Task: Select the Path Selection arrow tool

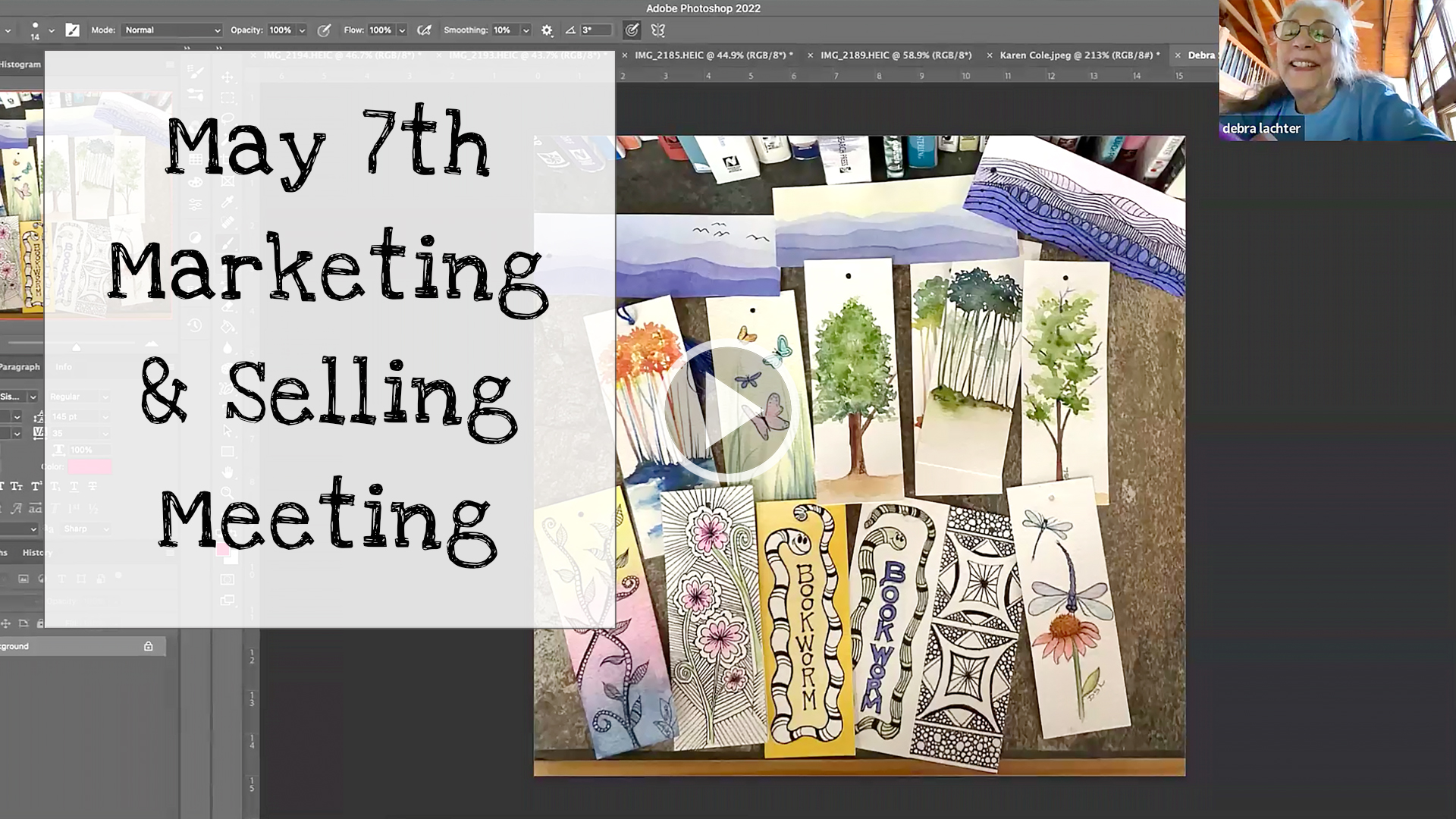Action: pos(227,431)
